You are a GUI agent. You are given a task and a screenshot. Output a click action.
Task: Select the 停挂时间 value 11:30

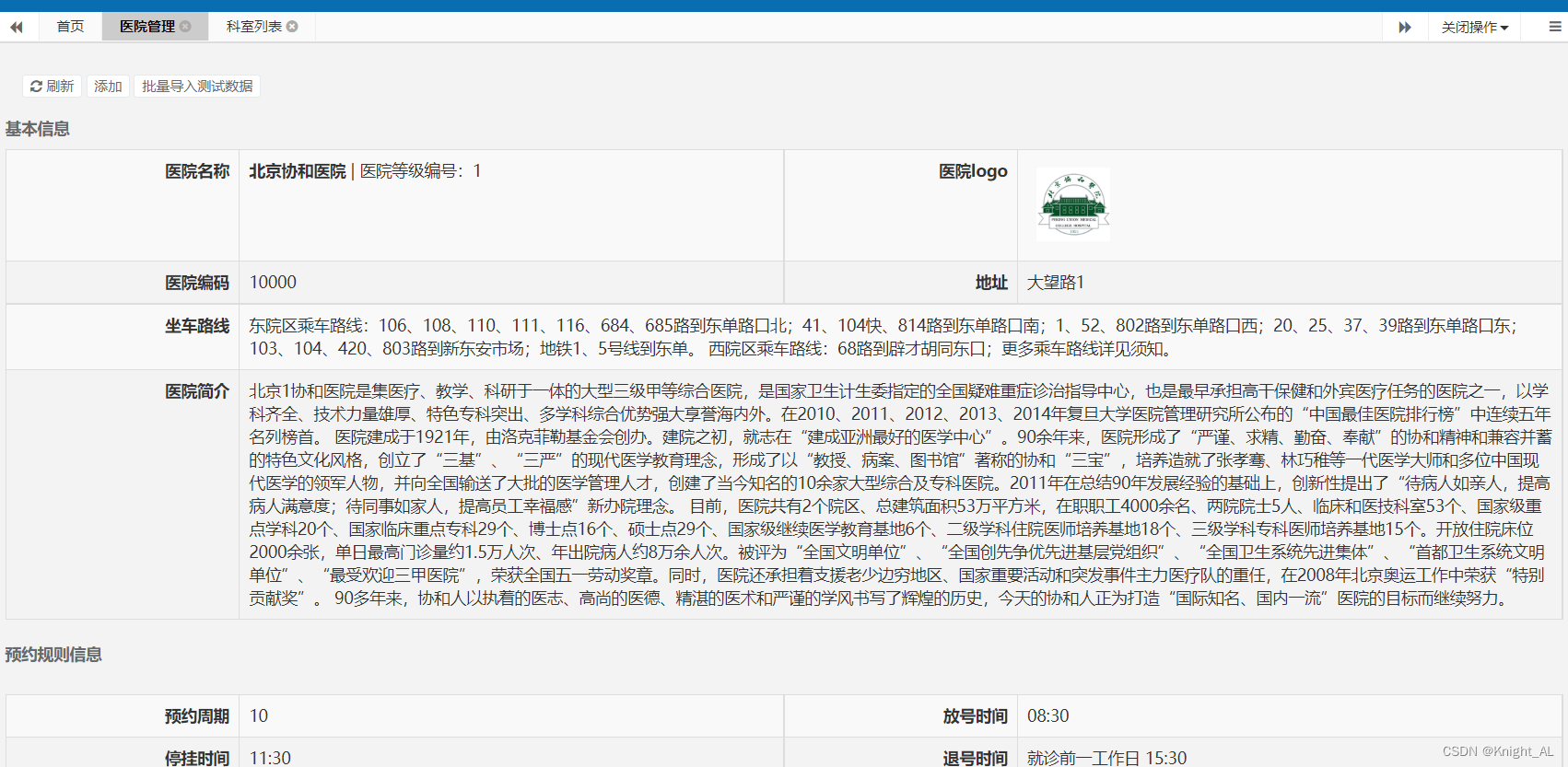pyautogui.click(x=270, y=758)
